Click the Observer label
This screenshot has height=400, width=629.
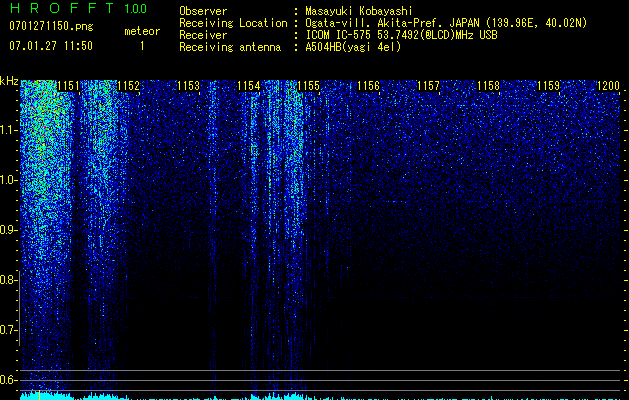click(x=203, y=11)
